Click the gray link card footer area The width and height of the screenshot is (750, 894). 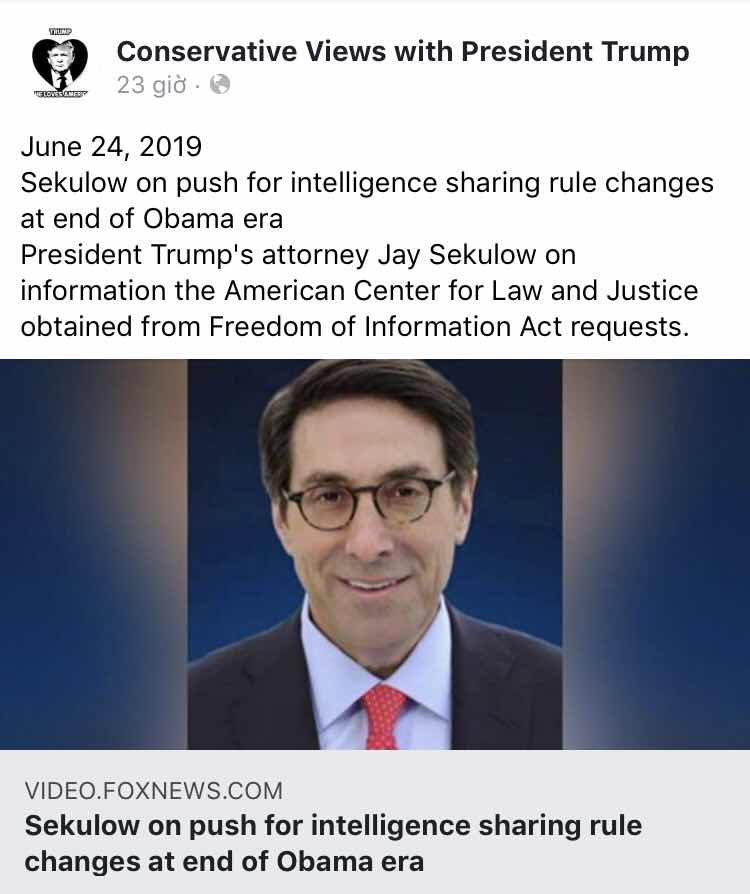click(x=375, y=822)
